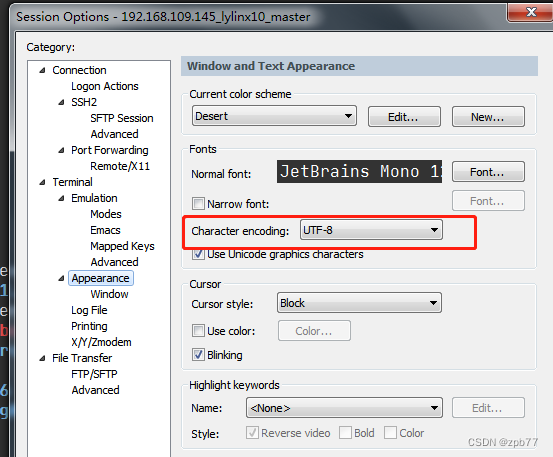Screen dimensions: 553x457
Task: Select Port Forwarding category
Action: point(110,150)
